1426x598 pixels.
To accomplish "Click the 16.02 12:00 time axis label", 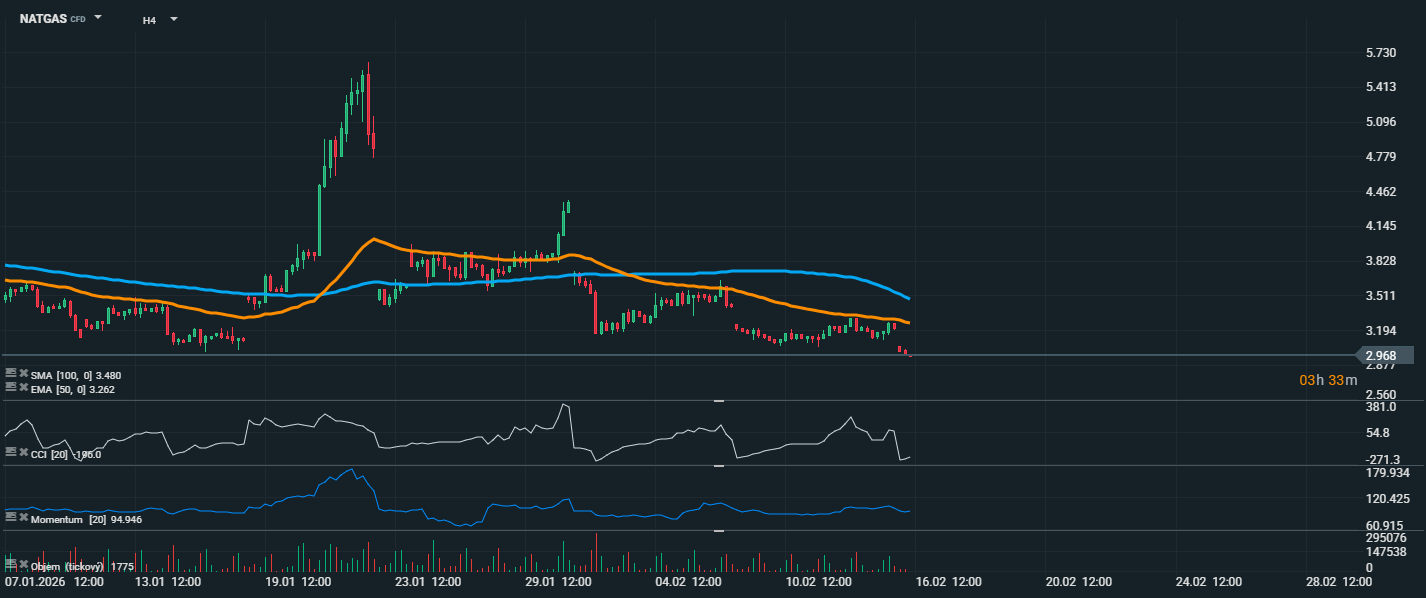I will click(x=949, y=582).
